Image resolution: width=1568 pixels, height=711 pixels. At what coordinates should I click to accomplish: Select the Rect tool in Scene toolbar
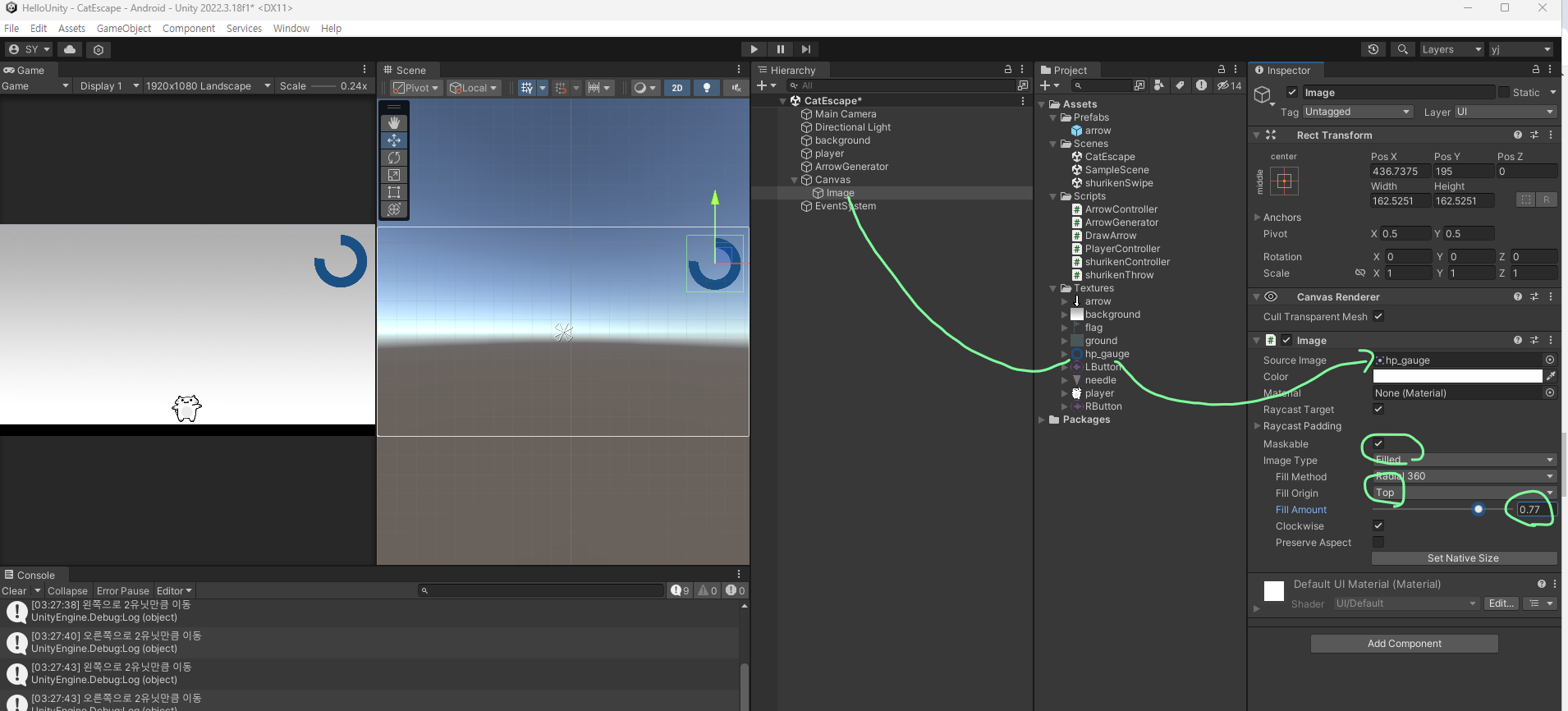click(x=394, y=192)
